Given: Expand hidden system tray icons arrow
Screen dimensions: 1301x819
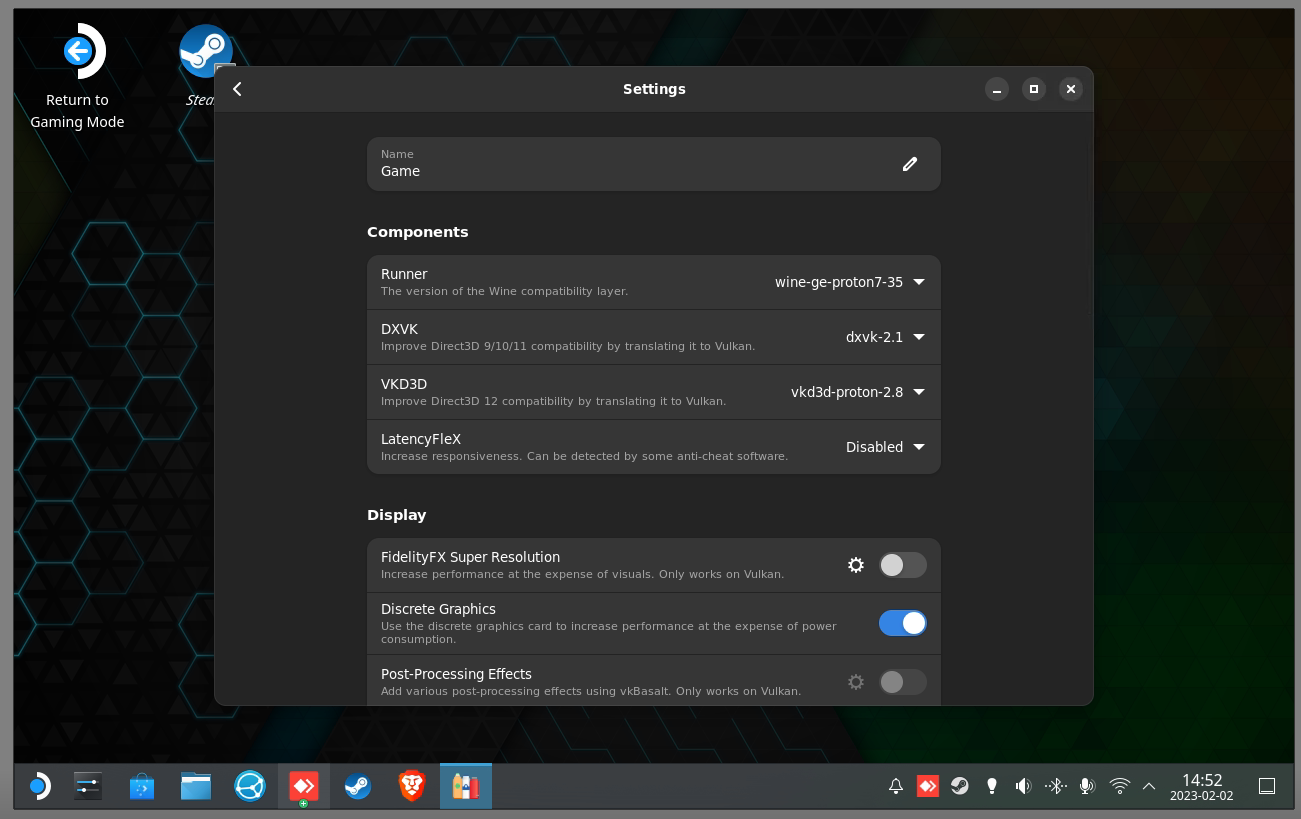Looking at the screenshot, I should point(1149,786).
